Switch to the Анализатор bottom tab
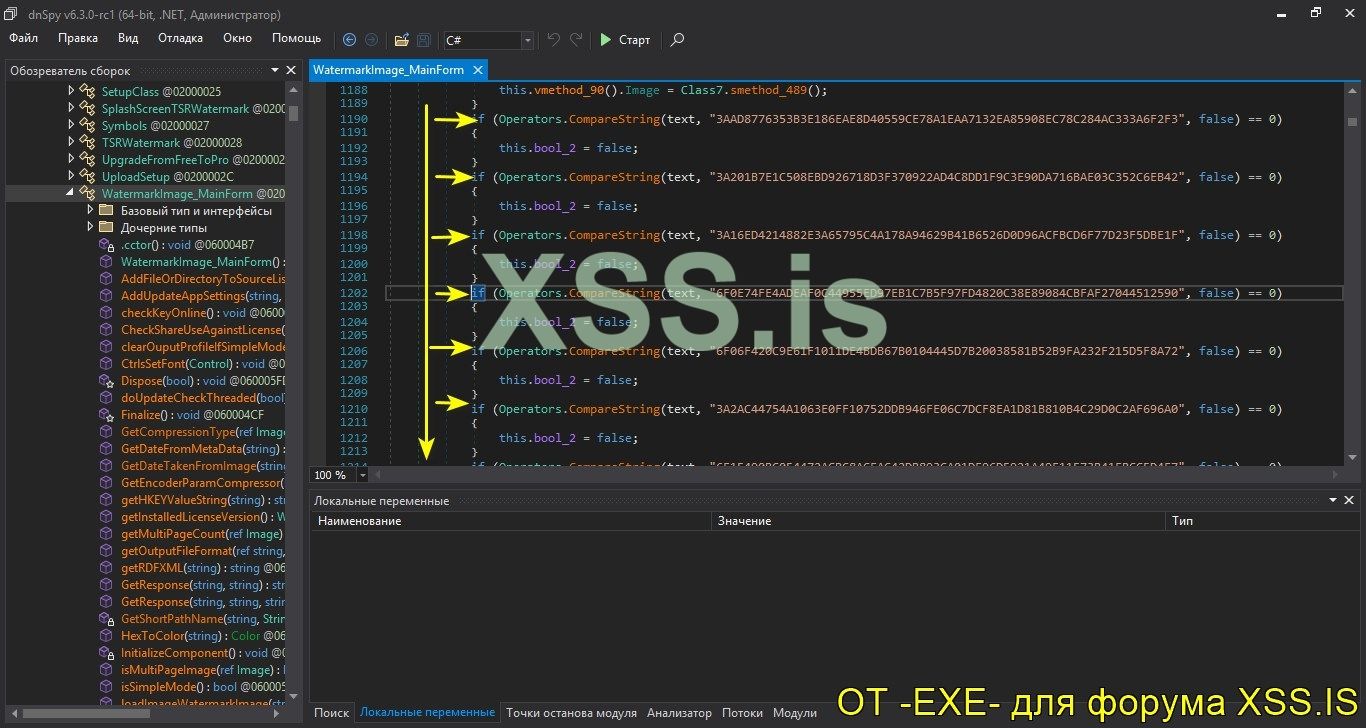Image resolution: width=1366 pixels, height=728 pixels. coord(679,713)
